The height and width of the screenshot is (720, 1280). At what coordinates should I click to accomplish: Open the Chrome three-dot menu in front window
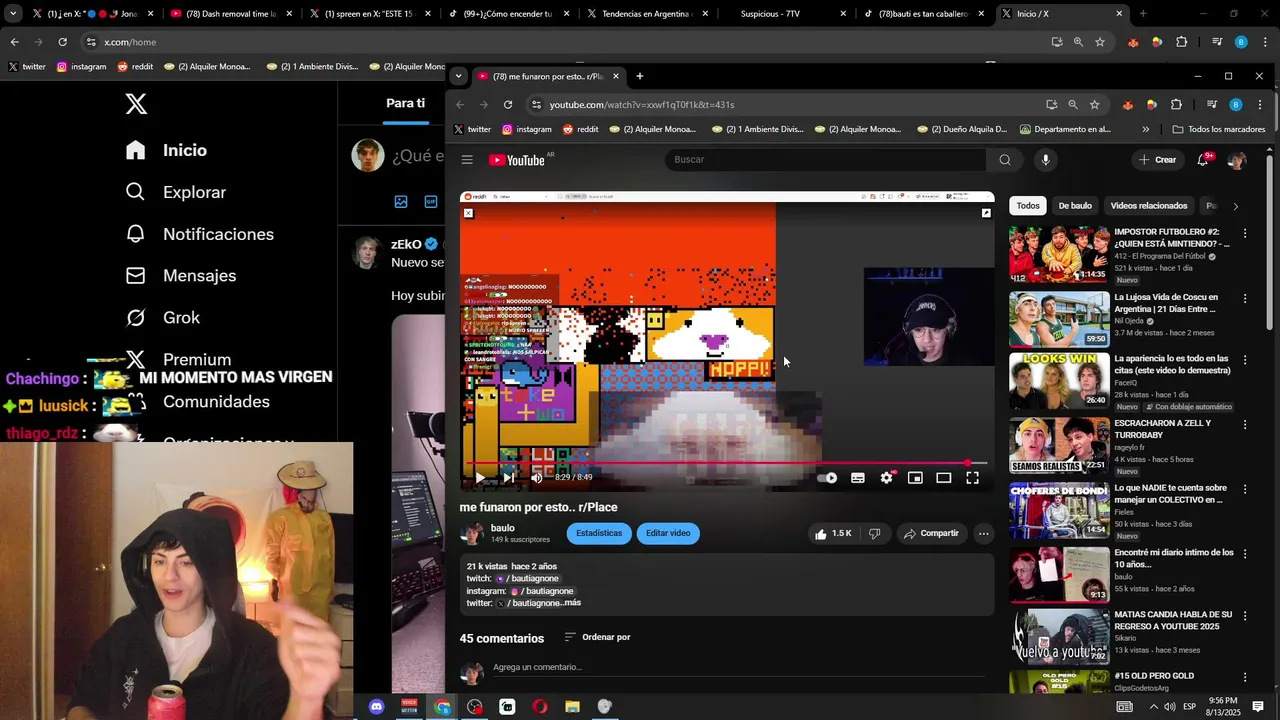tap(1260, 105)
